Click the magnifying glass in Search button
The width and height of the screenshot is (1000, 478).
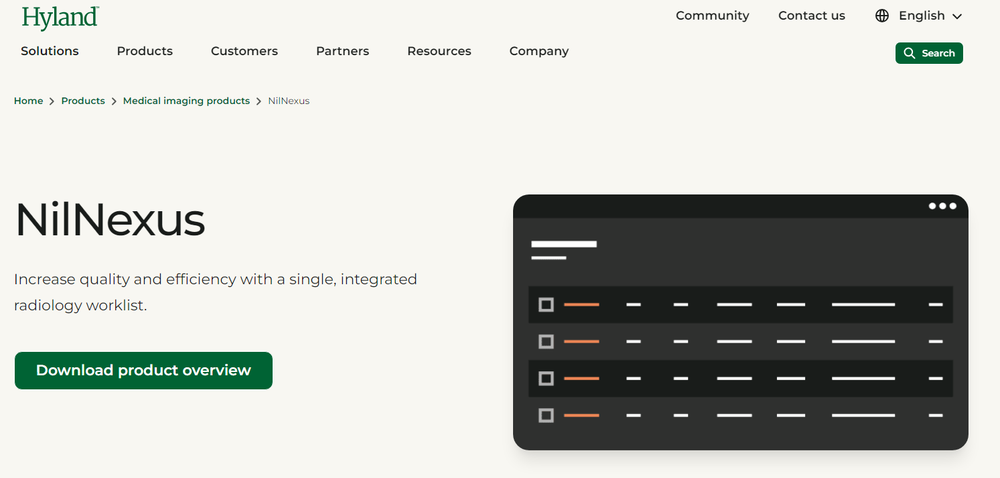pyautogui.click(x=909, y=53)
